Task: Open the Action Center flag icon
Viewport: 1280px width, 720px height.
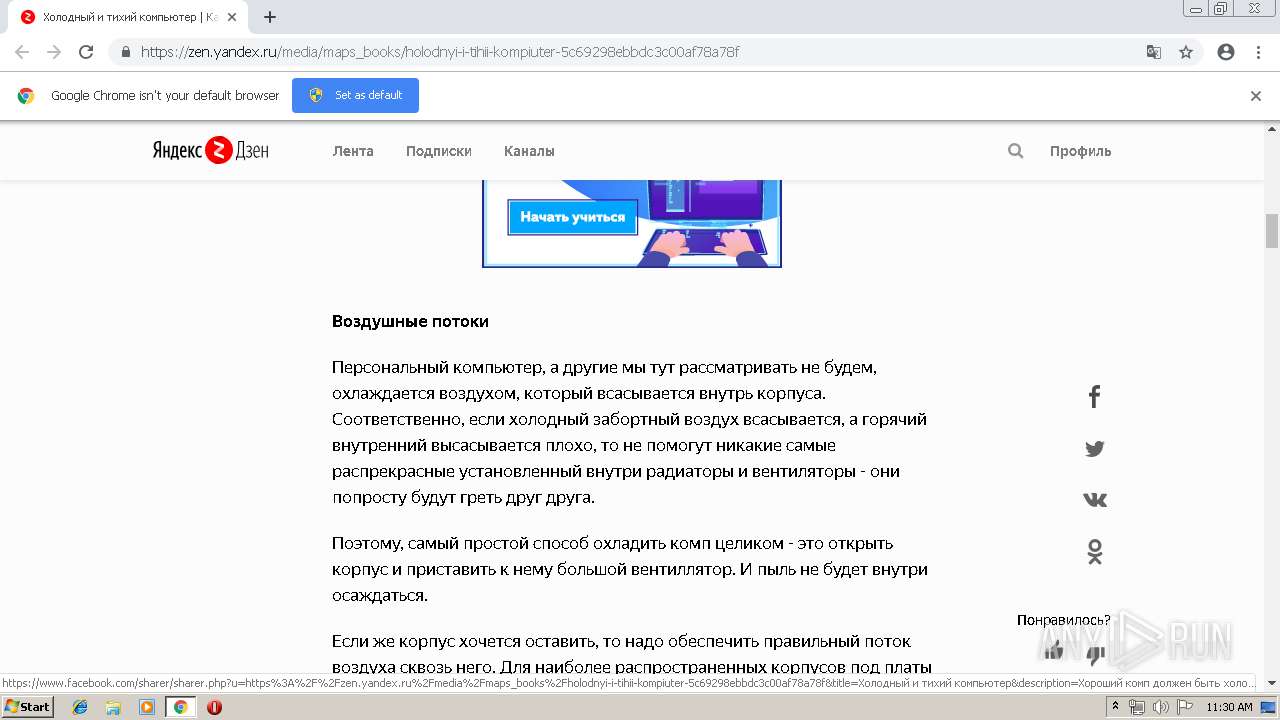Action: pyautogui.click(x=1183, y=707)
